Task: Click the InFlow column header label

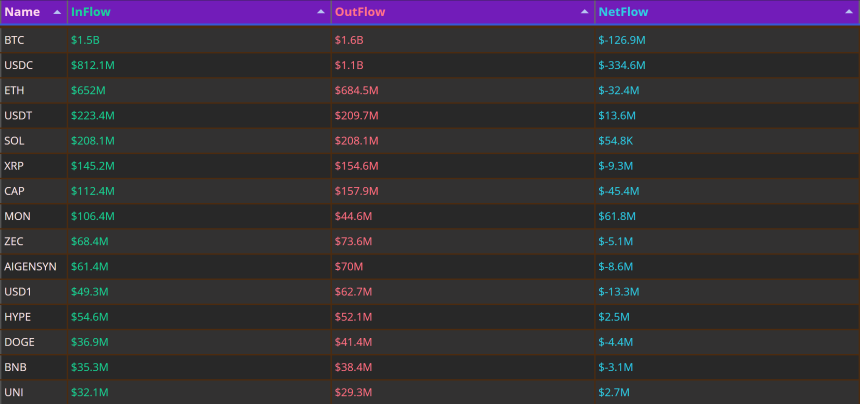Action: coord(90,12)
